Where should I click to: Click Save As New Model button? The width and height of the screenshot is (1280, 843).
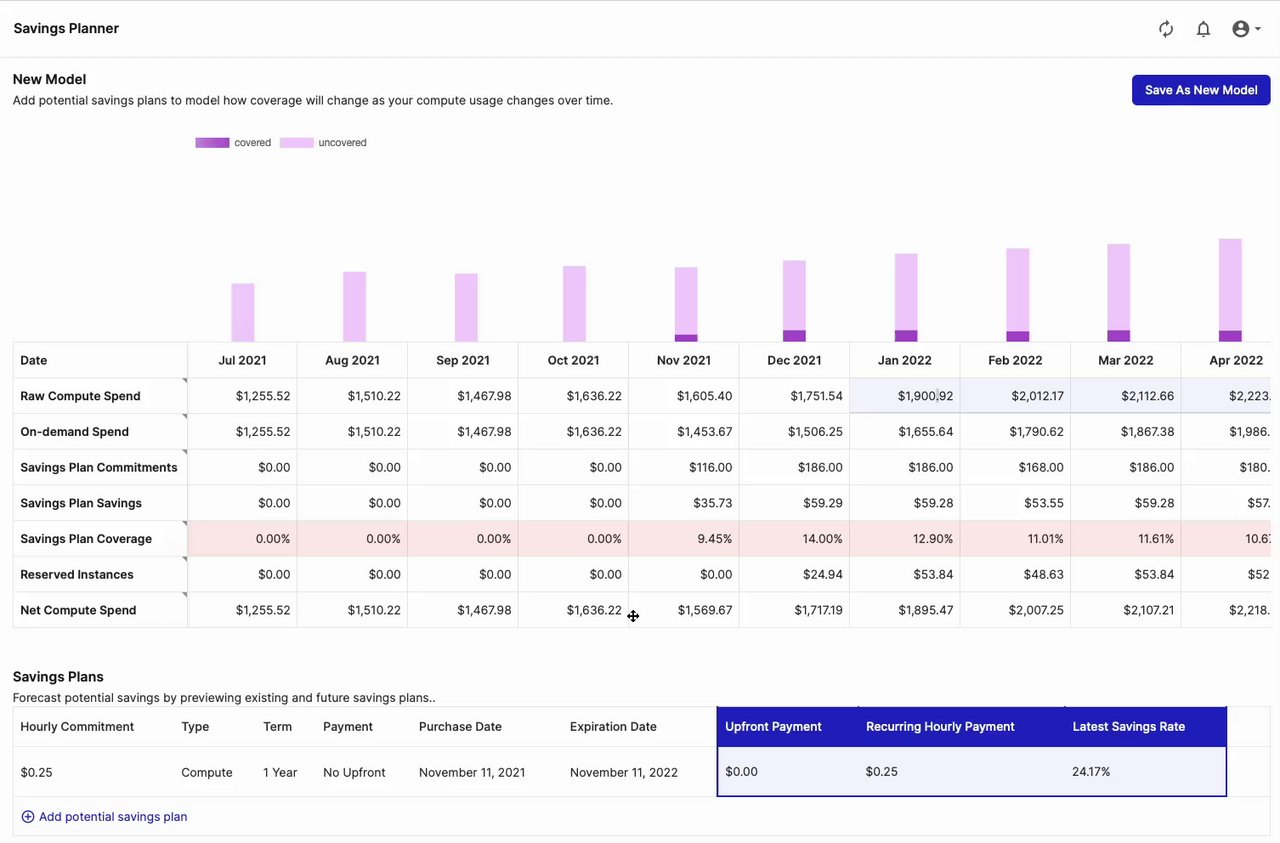[1201, 90]
